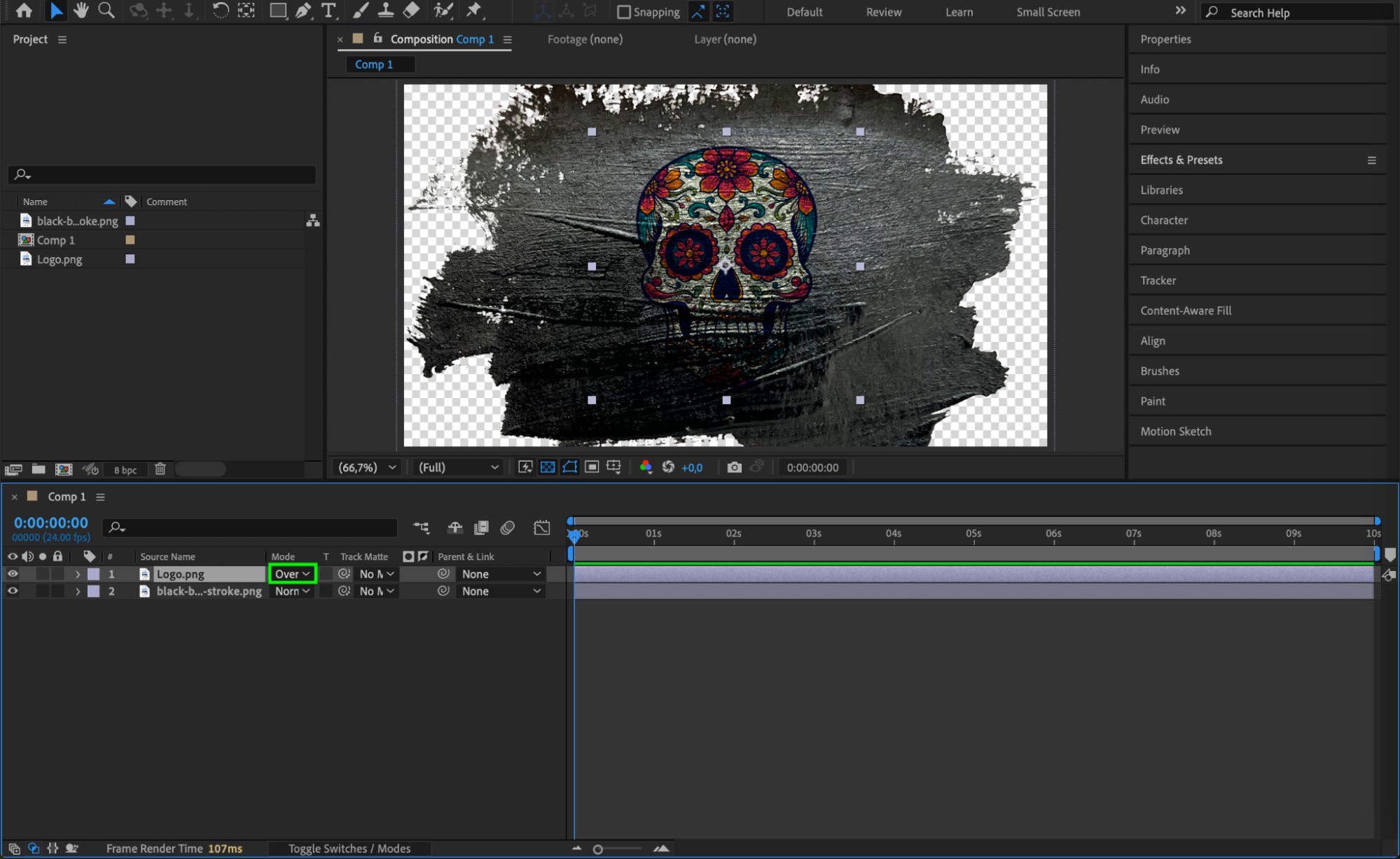Select the Pen tool
1400x859 pixels.
(x=303, y=11)
